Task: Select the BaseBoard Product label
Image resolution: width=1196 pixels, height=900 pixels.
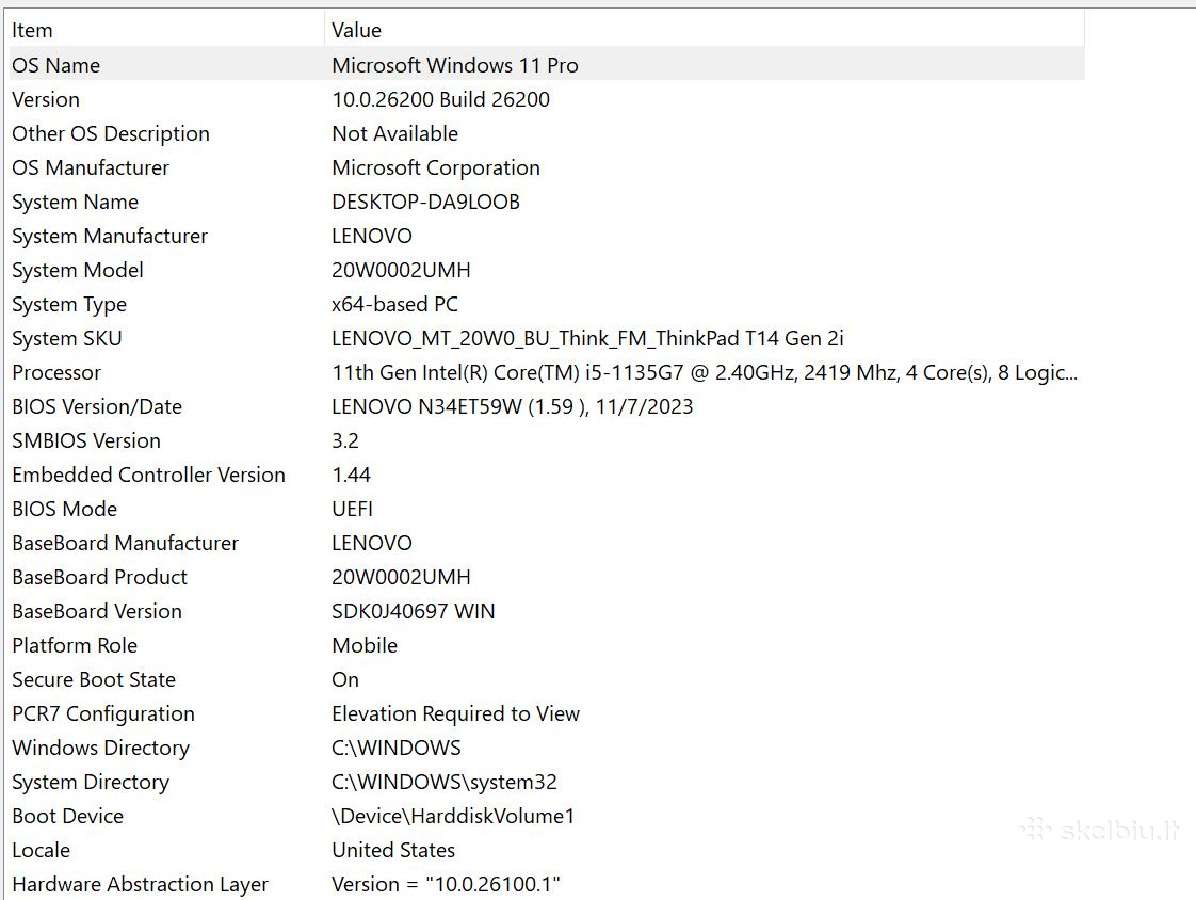Action: pos(100,577)
